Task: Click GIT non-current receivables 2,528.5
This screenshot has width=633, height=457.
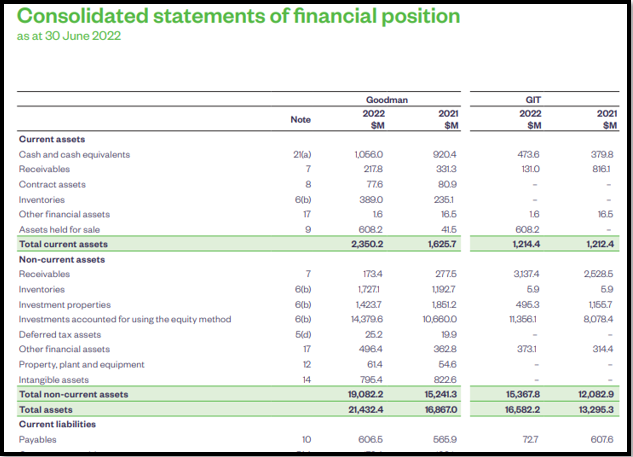Action: point(598,274)
